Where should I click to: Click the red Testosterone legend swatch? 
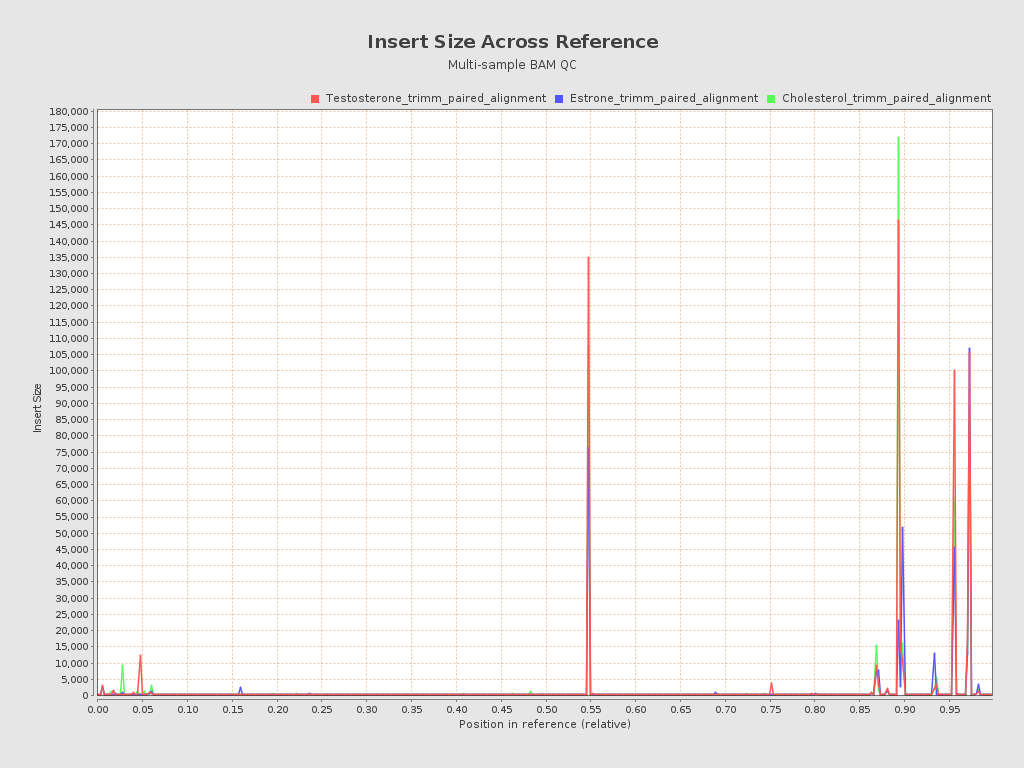click(x=315, y=99)
